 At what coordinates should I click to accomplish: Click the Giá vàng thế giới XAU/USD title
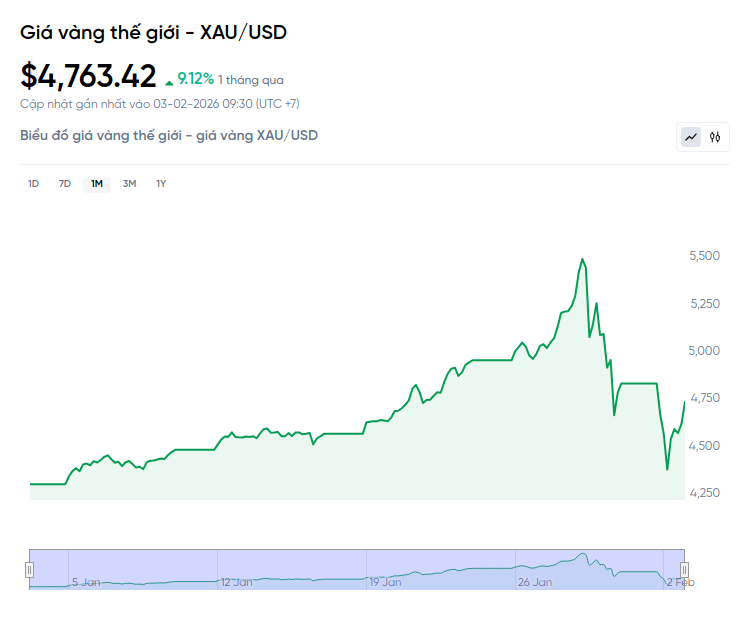point(153,32)
